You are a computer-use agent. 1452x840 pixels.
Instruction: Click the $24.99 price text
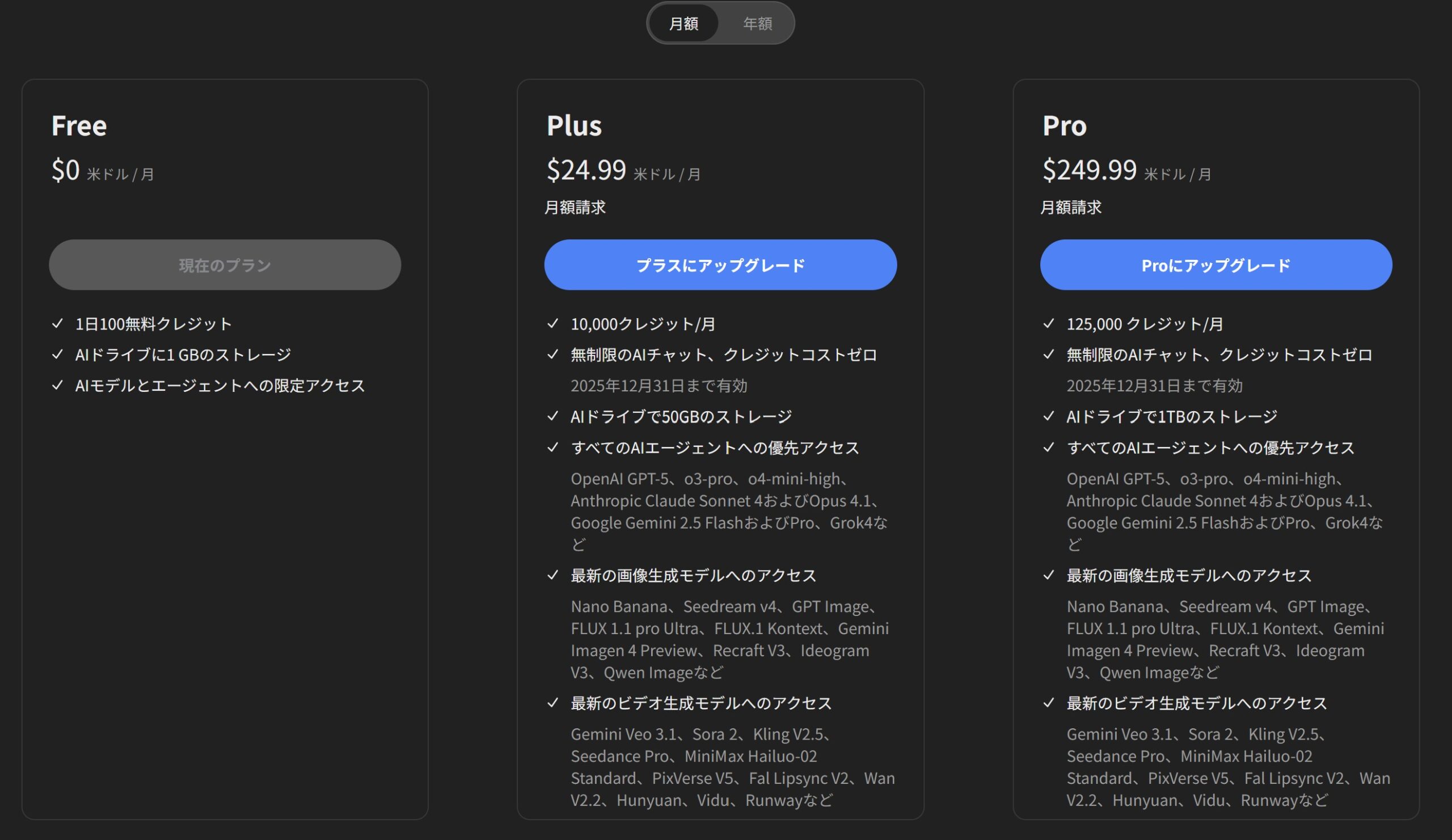click(x=586, y=170)
